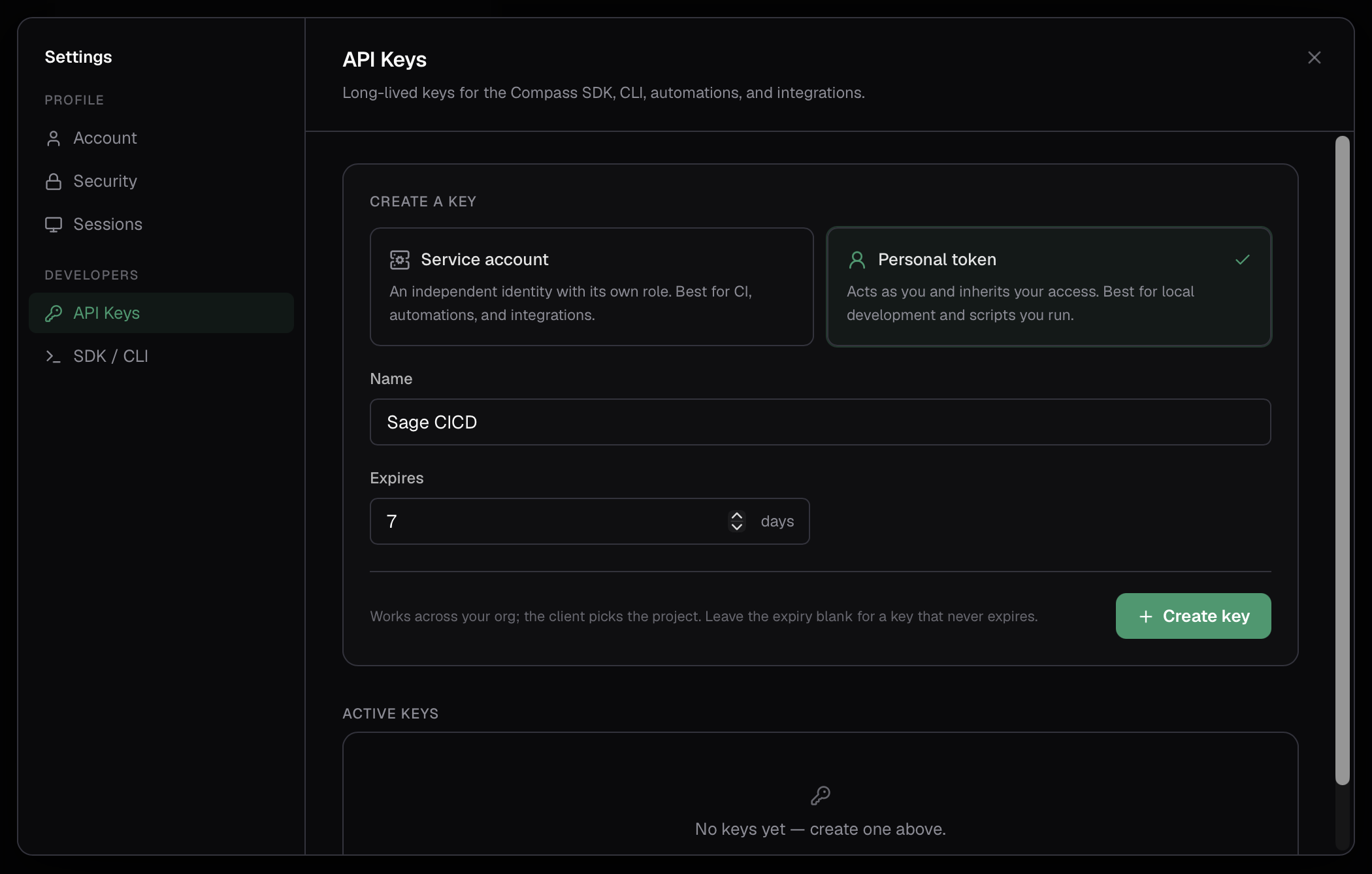Click the API Keys key icon
The width and height of the screenshot is (1372, 874).
click(x=54, y=314)
